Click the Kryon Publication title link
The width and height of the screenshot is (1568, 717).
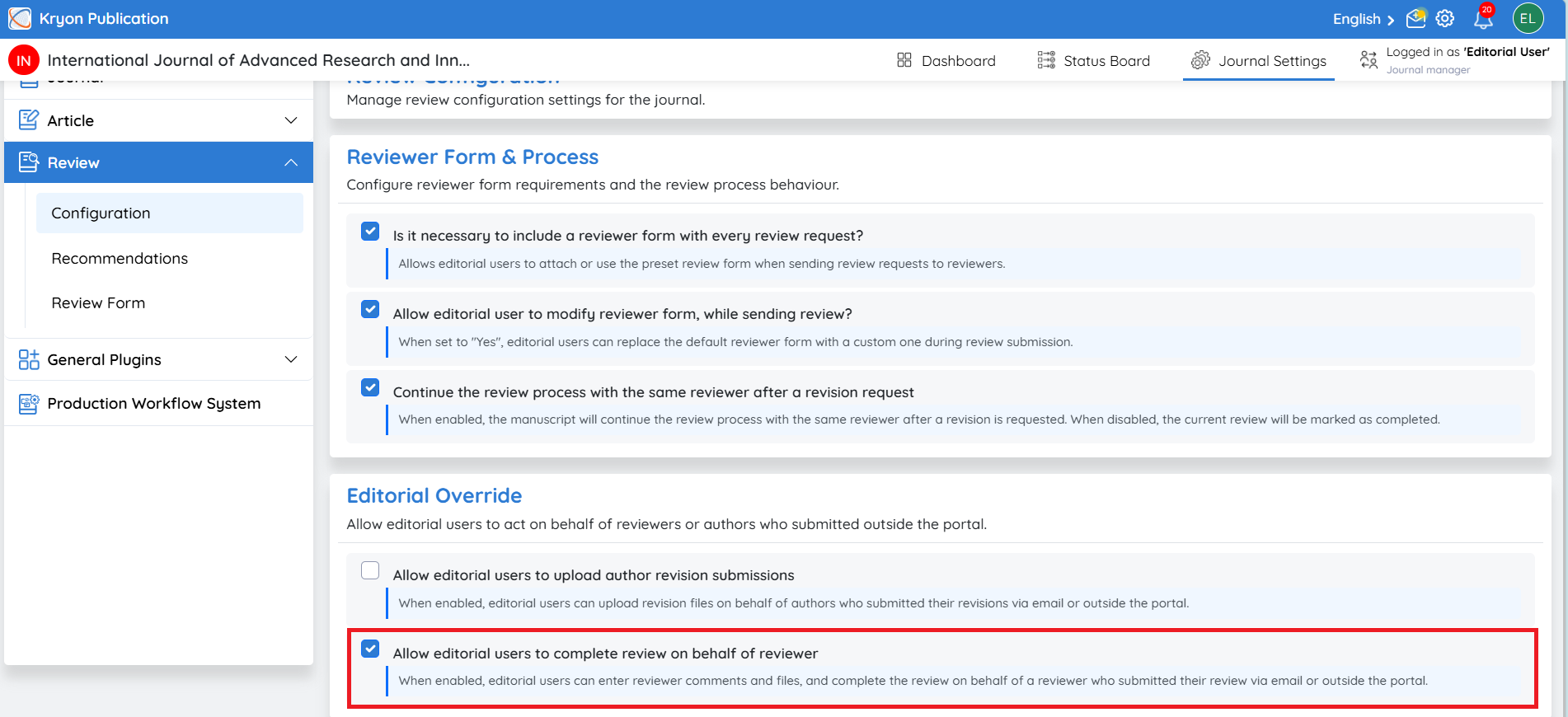tap(104, 18)
